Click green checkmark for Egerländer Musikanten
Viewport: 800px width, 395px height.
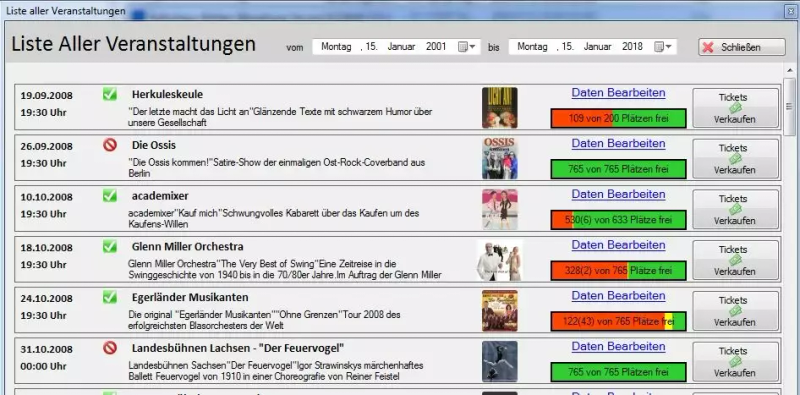click(x=110, y=297)
